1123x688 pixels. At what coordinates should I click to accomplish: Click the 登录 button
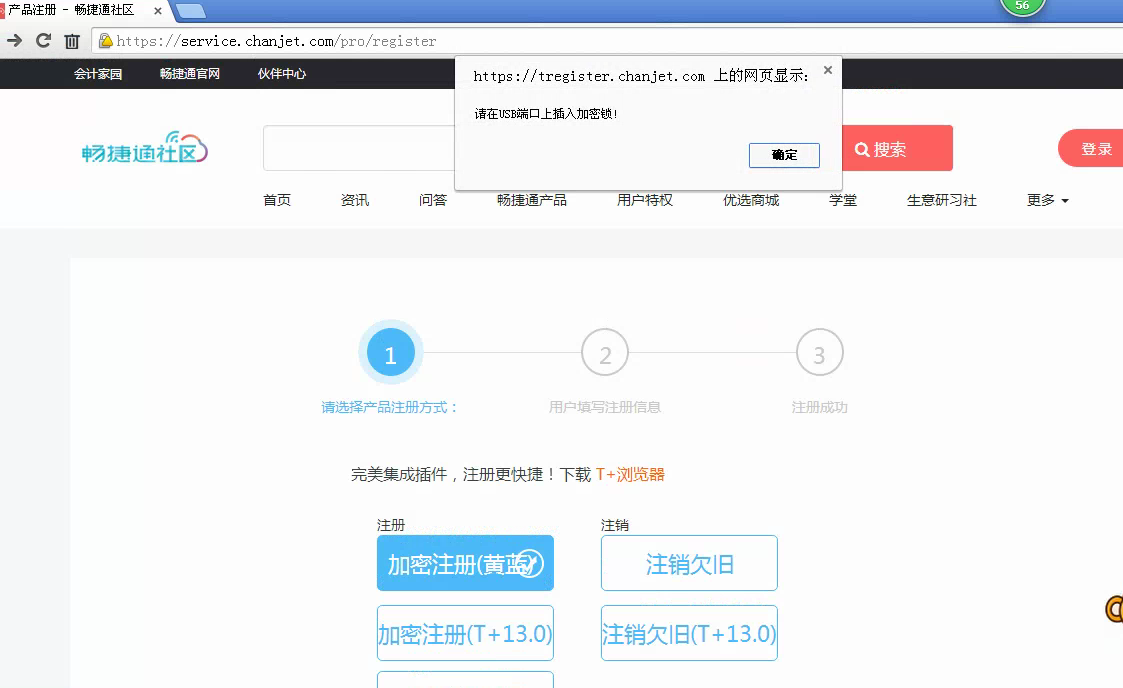pyautogui.click(x=1091, y=148)
